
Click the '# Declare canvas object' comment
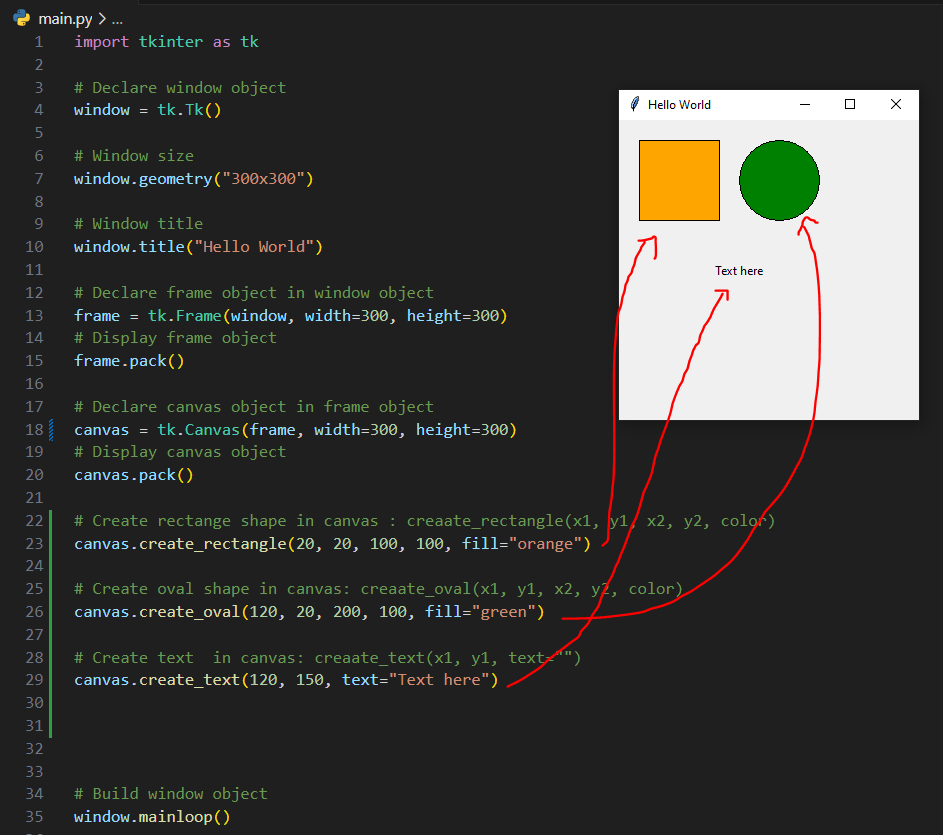(x=254, y=407)
